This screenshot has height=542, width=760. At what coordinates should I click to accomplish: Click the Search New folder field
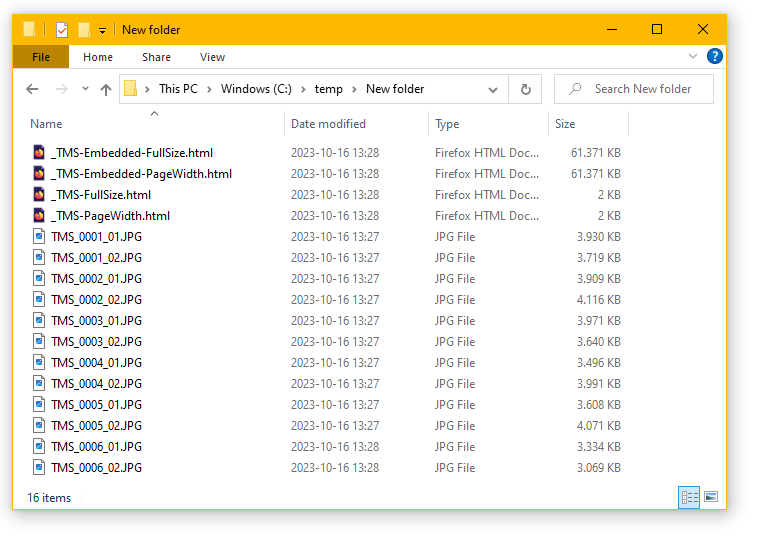(634, 89)
